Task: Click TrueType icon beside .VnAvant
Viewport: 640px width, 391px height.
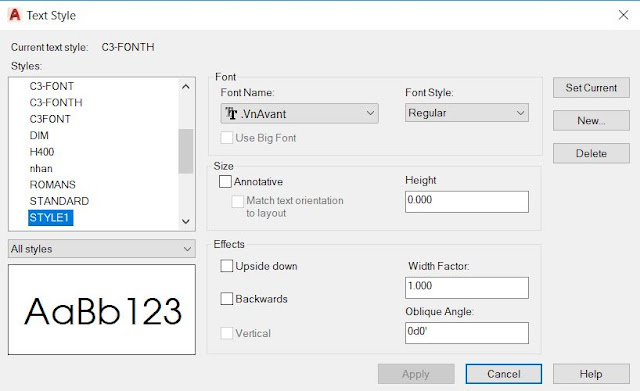Action: coord(231,113)
